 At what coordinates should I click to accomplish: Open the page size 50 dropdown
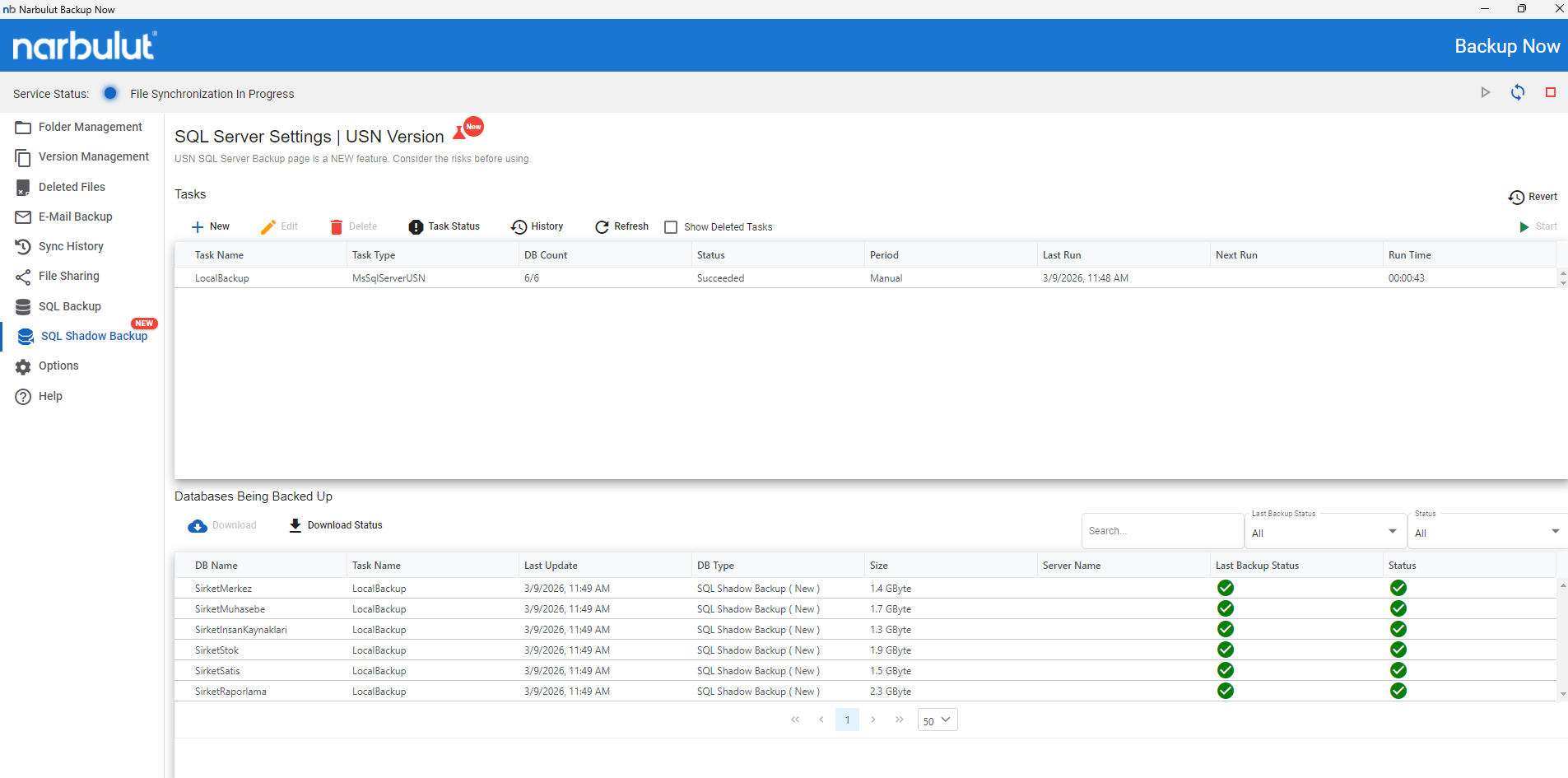(x=937, y=720)
